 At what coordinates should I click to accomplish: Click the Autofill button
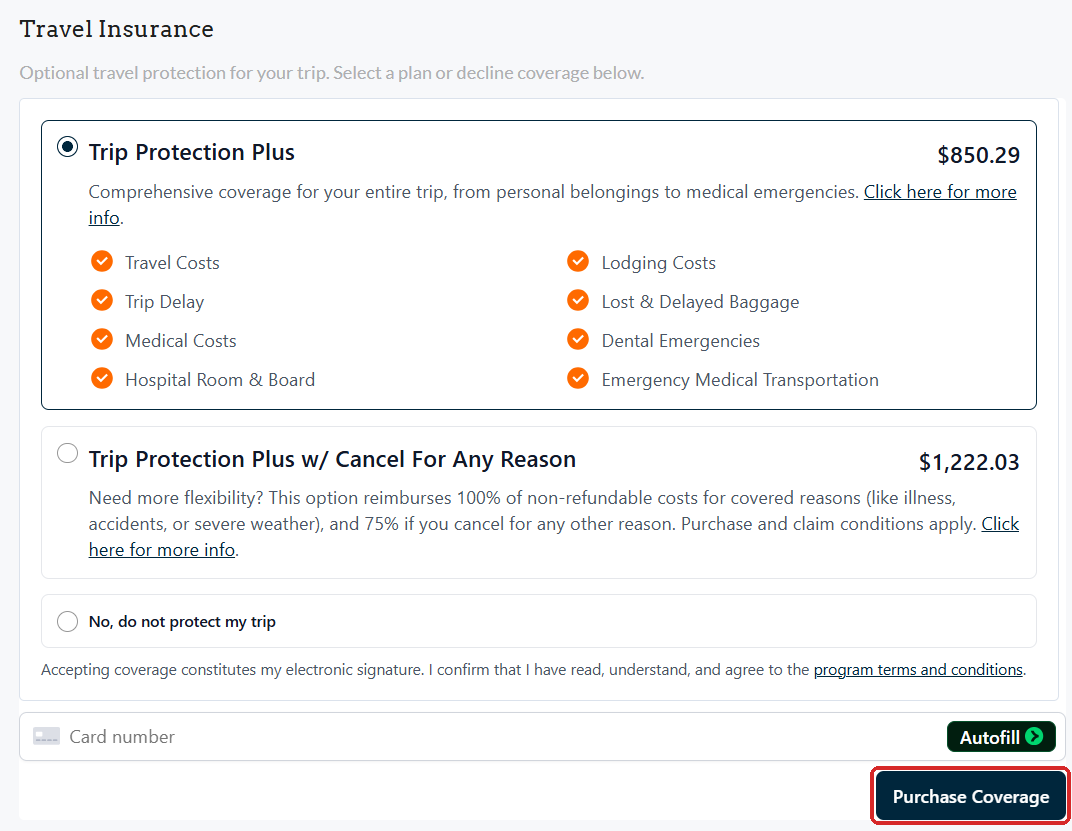pos(1001,737)
